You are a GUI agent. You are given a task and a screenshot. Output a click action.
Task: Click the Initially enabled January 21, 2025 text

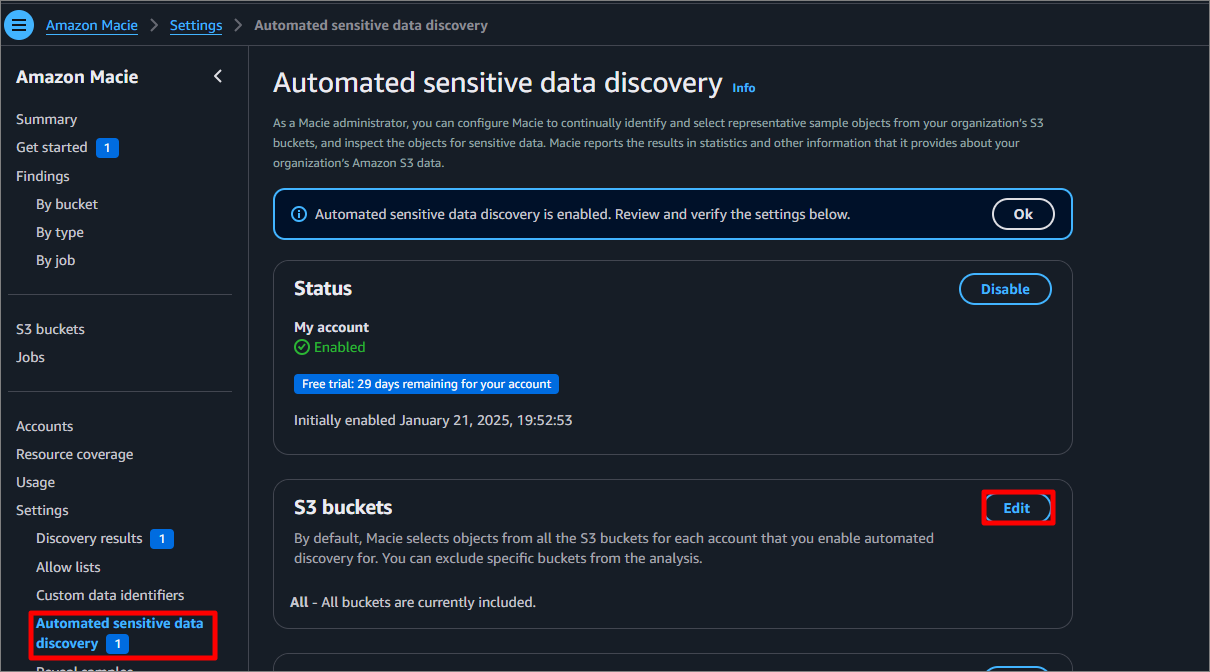pos(433,420)
